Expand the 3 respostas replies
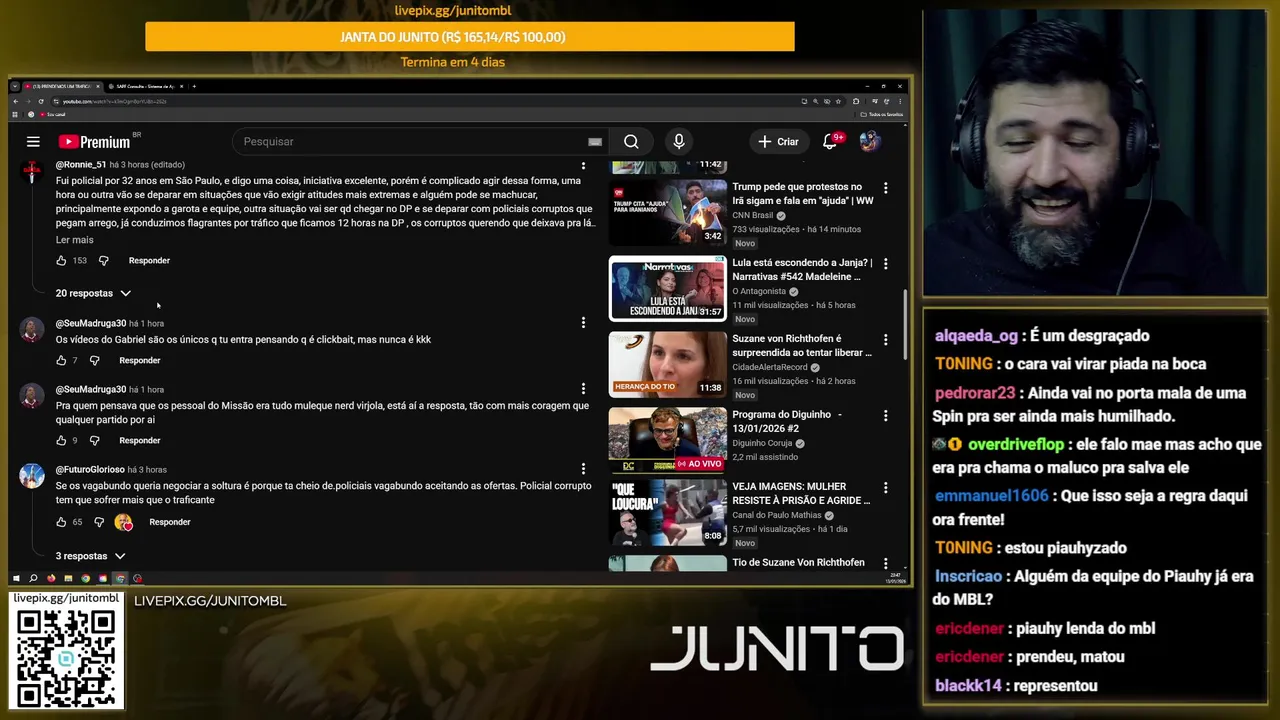Screen dimensions: 1280x720 90,556
